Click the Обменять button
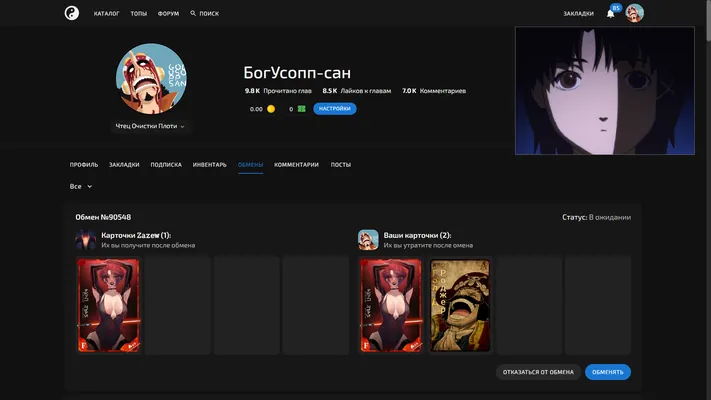The width and height of the screenshot is (711, 400). [x=608, y=372]
